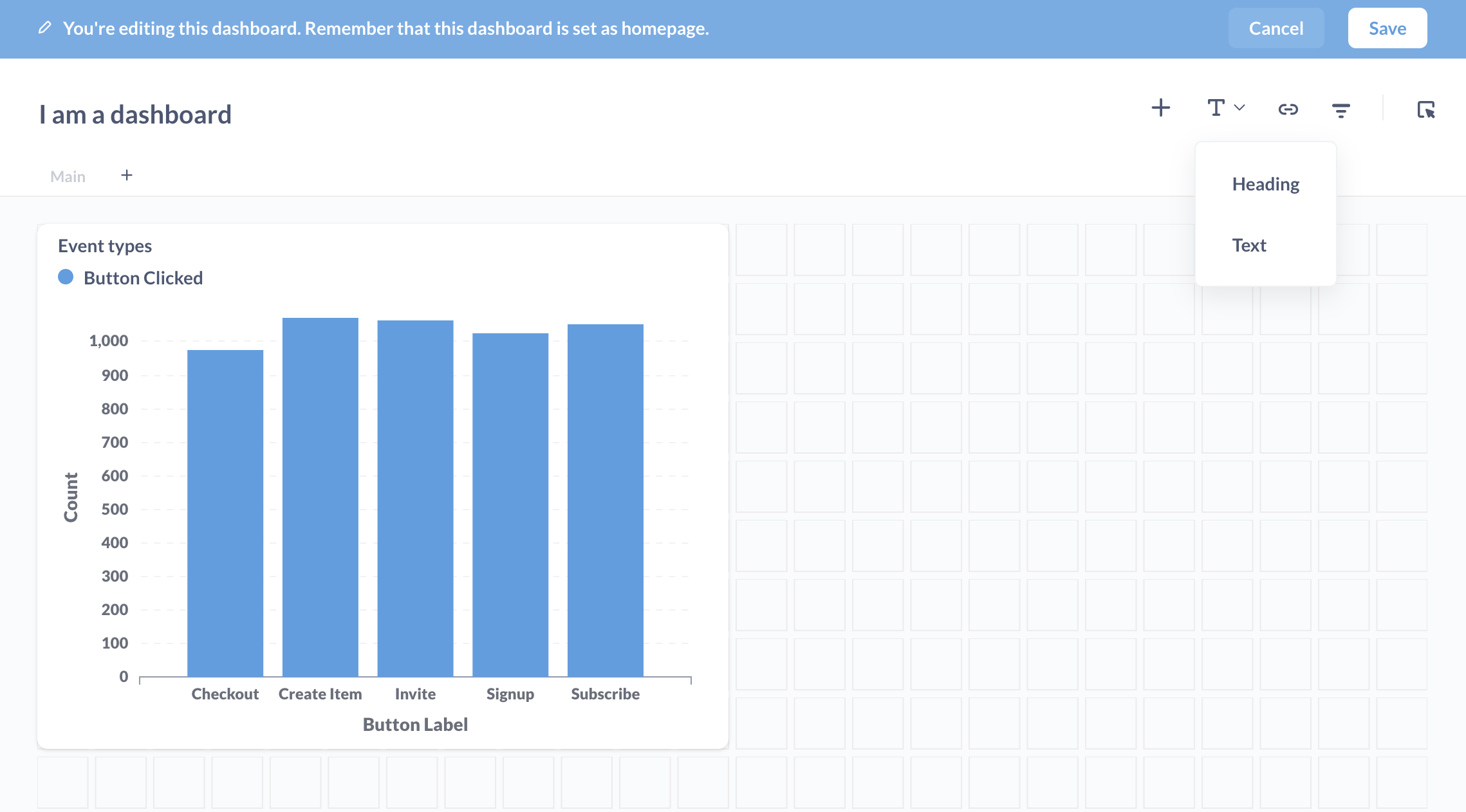The height and width of the screenshot is (812, 1466).
Task: Click the Event types card title
Action: [x=105, y=246]
